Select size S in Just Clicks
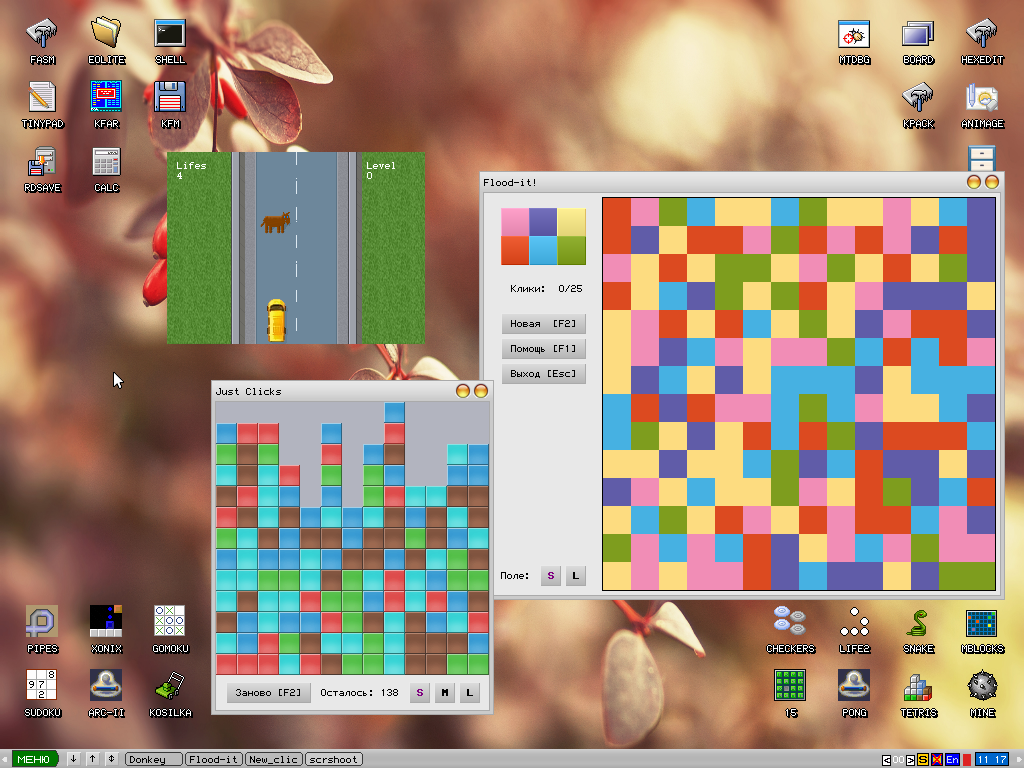1024x768 pixels. tap(420, 692)
